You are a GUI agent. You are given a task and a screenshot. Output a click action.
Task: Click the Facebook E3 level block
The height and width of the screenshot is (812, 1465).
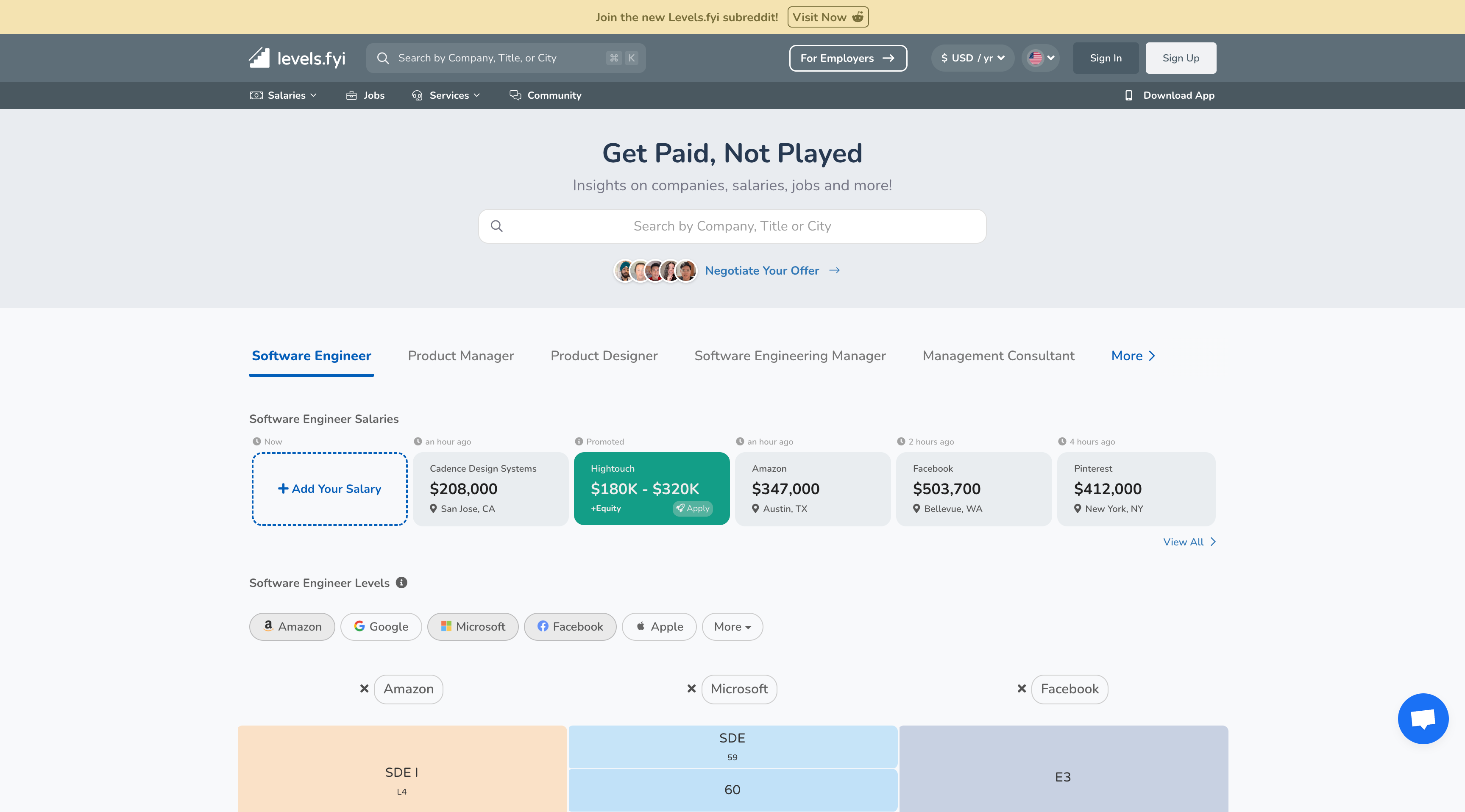(x=1063, y=769)
